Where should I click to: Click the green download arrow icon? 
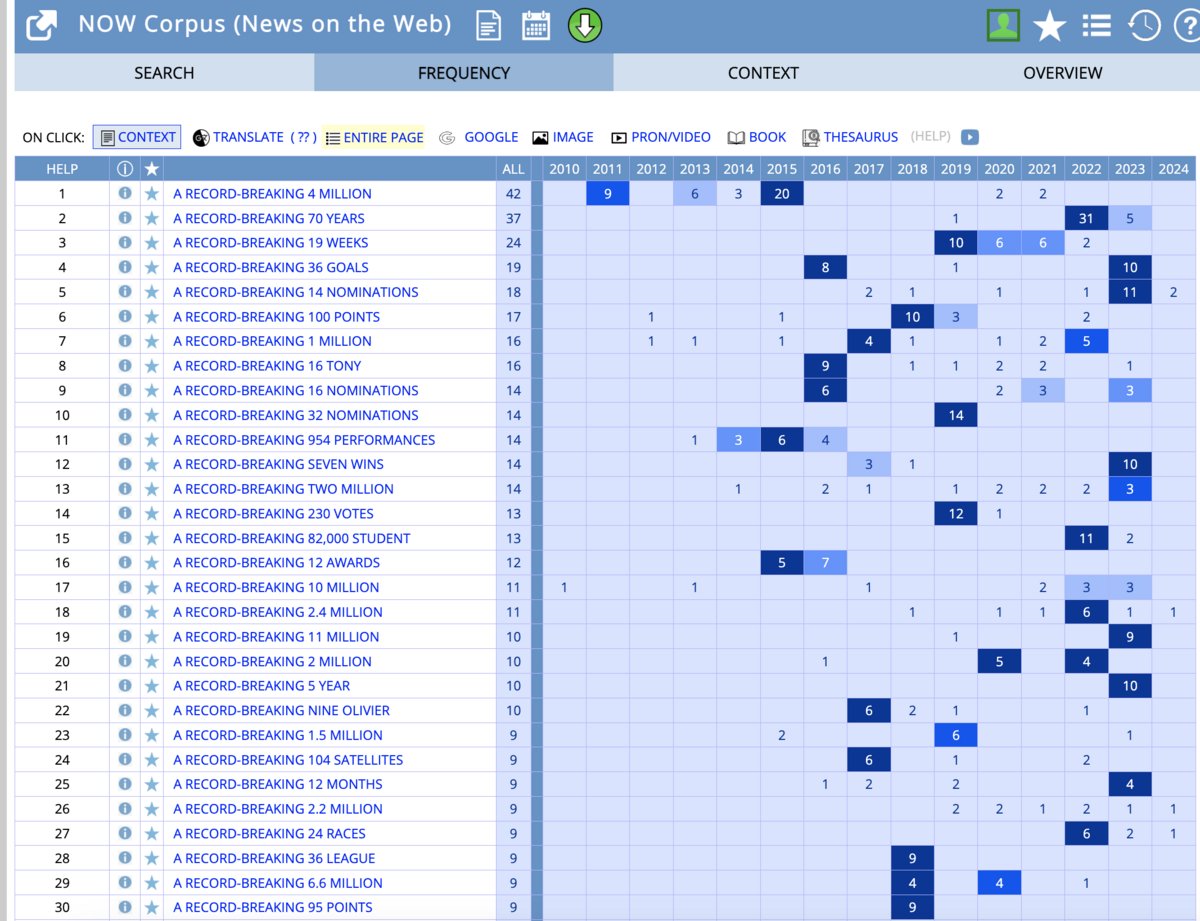tap(585, 25)
